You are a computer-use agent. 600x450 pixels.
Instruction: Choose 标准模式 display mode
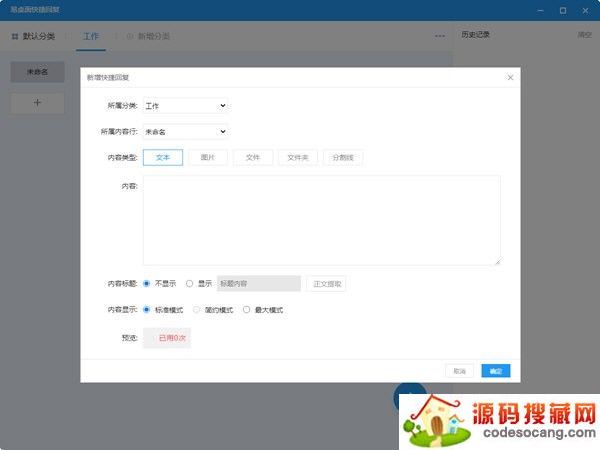pyautogui.click(x=147, y=310)
